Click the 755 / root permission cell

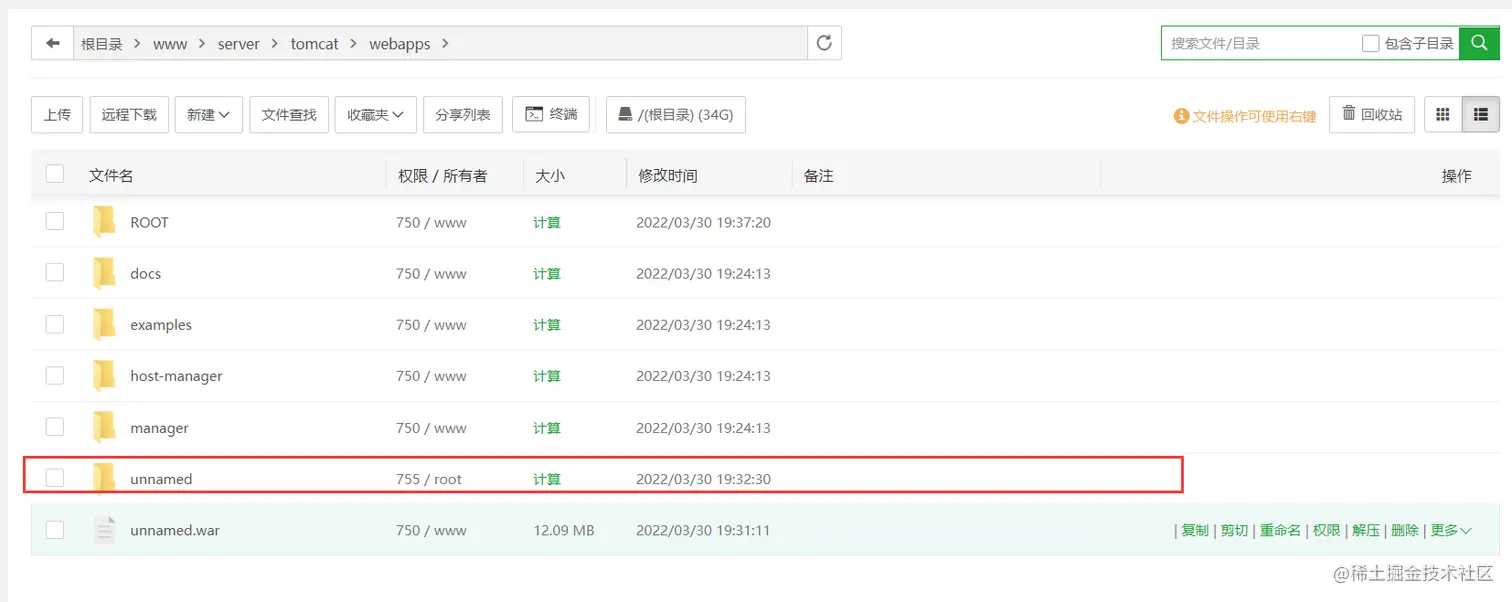point(429,479)
